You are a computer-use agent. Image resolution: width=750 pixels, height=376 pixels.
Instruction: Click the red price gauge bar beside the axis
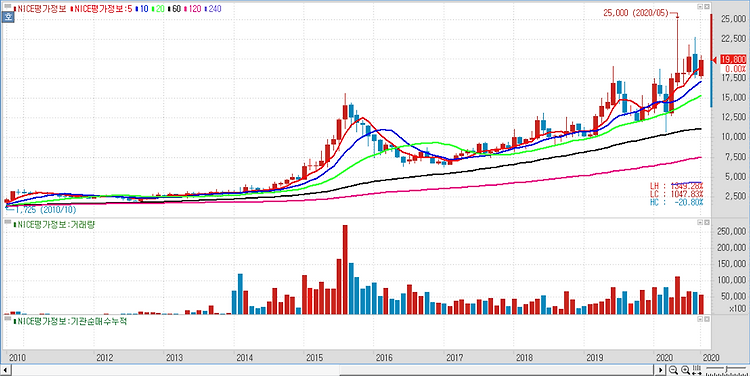point(711,38)
